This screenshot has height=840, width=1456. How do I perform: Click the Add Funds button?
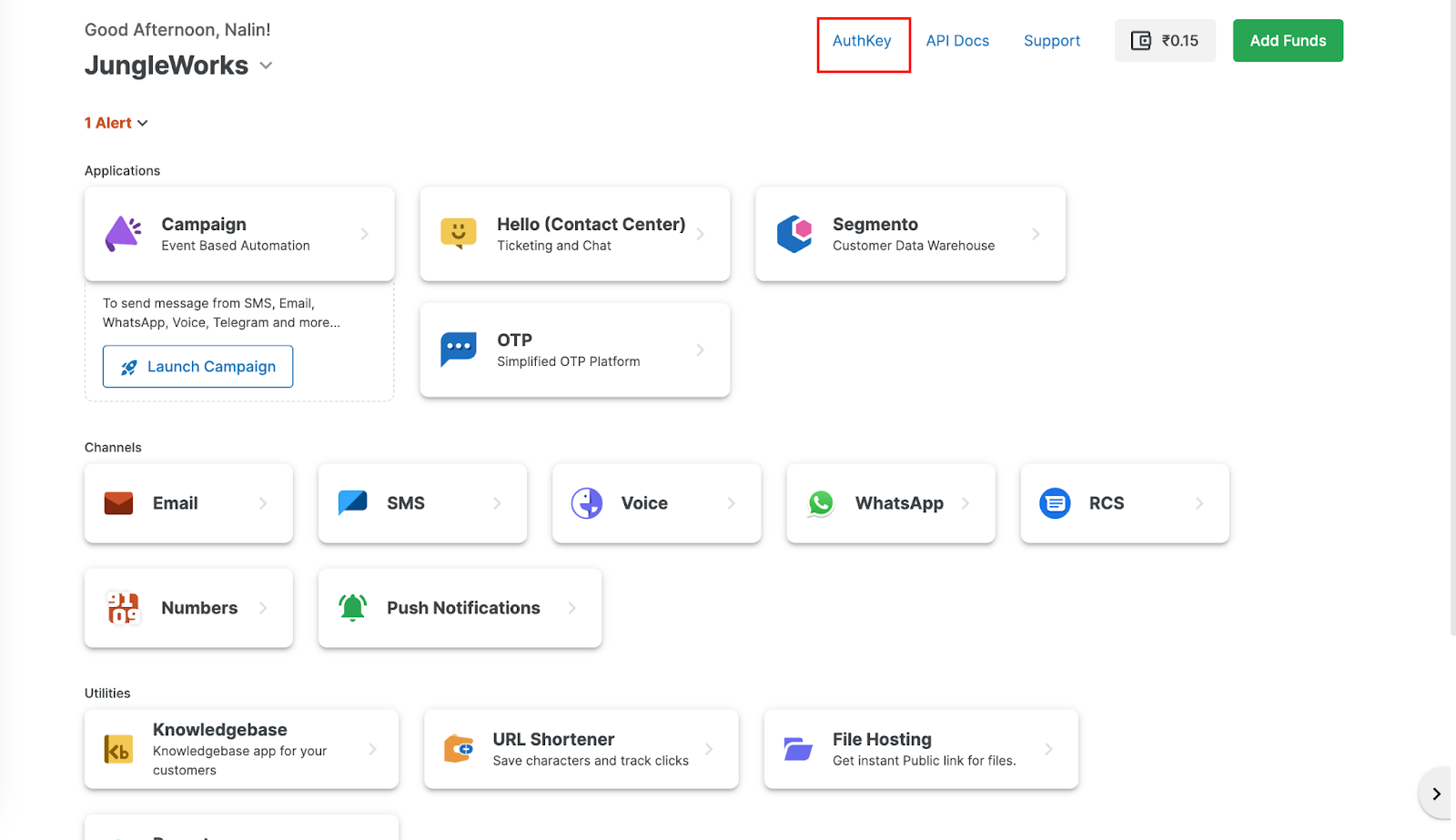[x=1288, y=41]
